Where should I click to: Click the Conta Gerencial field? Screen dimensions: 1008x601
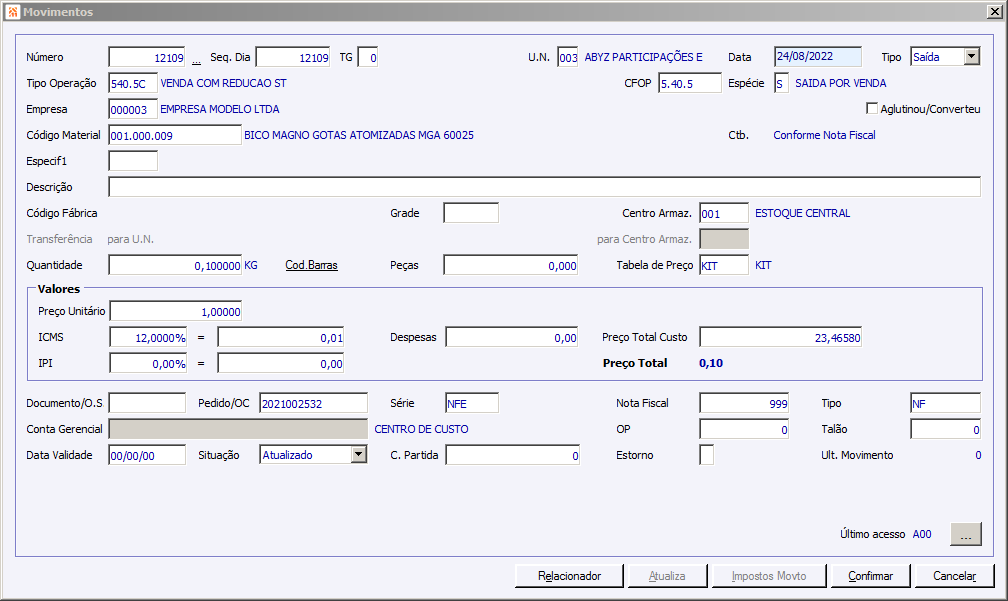point(238,429)
